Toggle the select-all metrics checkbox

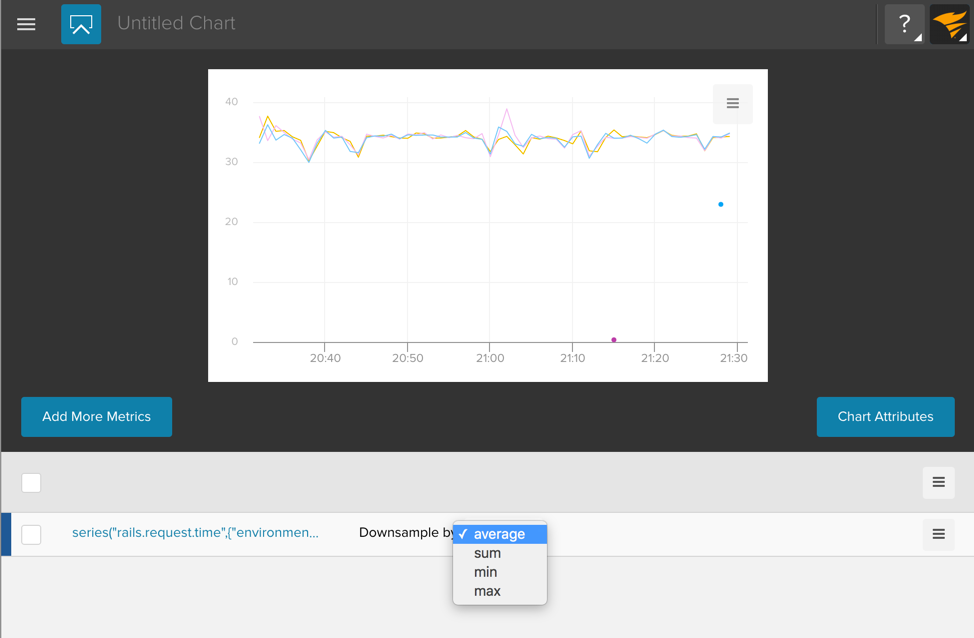coord(32,483)
